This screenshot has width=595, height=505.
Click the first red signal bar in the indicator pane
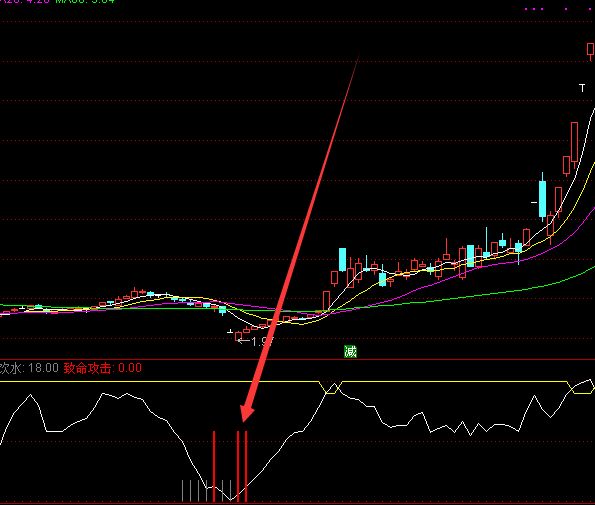point(214,466)
